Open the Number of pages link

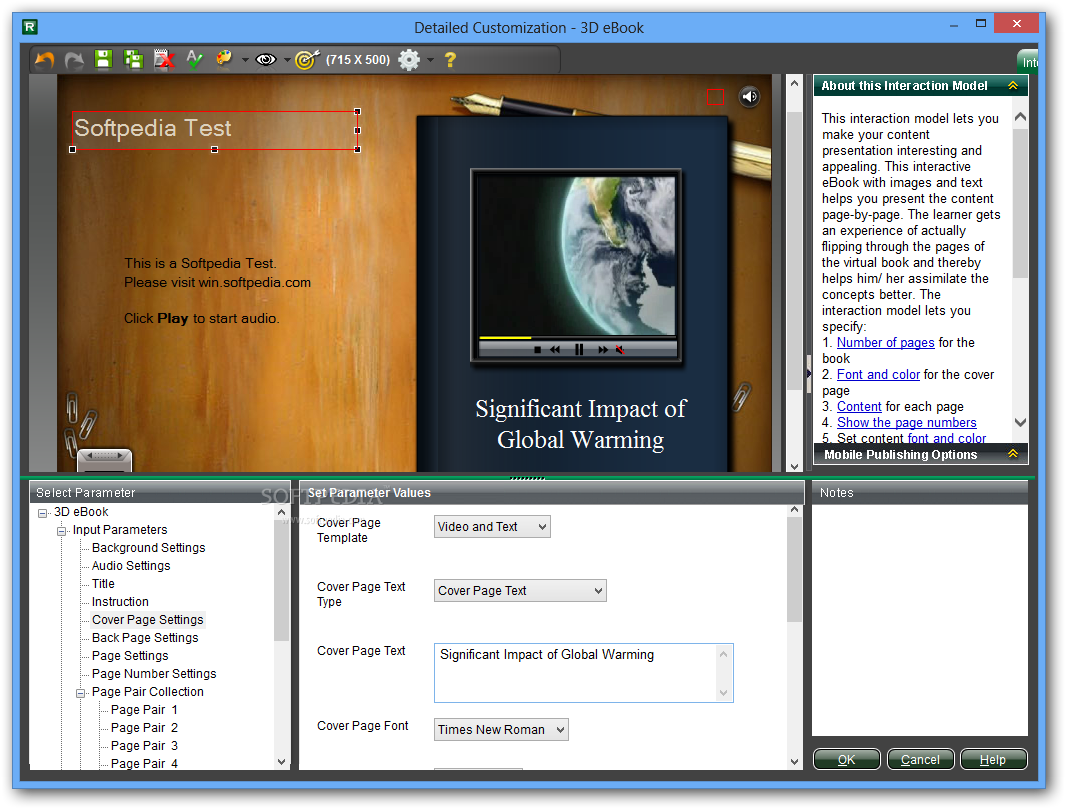coord(885,343)
